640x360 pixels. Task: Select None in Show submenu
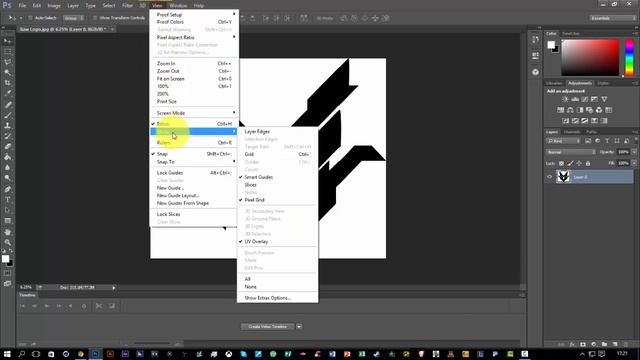(x=278, y=287)
